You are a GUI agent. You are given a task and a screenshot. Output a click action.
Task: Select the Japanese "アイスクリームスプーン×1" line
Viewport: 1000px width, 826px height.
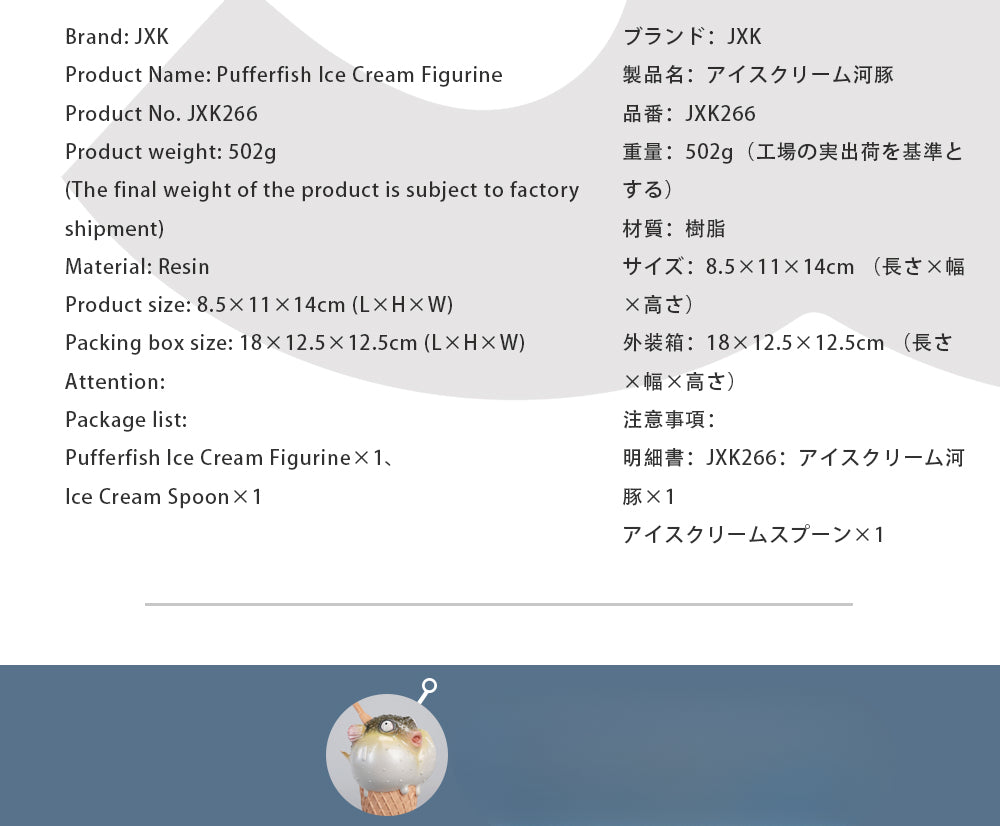pyautogui.click(x=753, y=535)
